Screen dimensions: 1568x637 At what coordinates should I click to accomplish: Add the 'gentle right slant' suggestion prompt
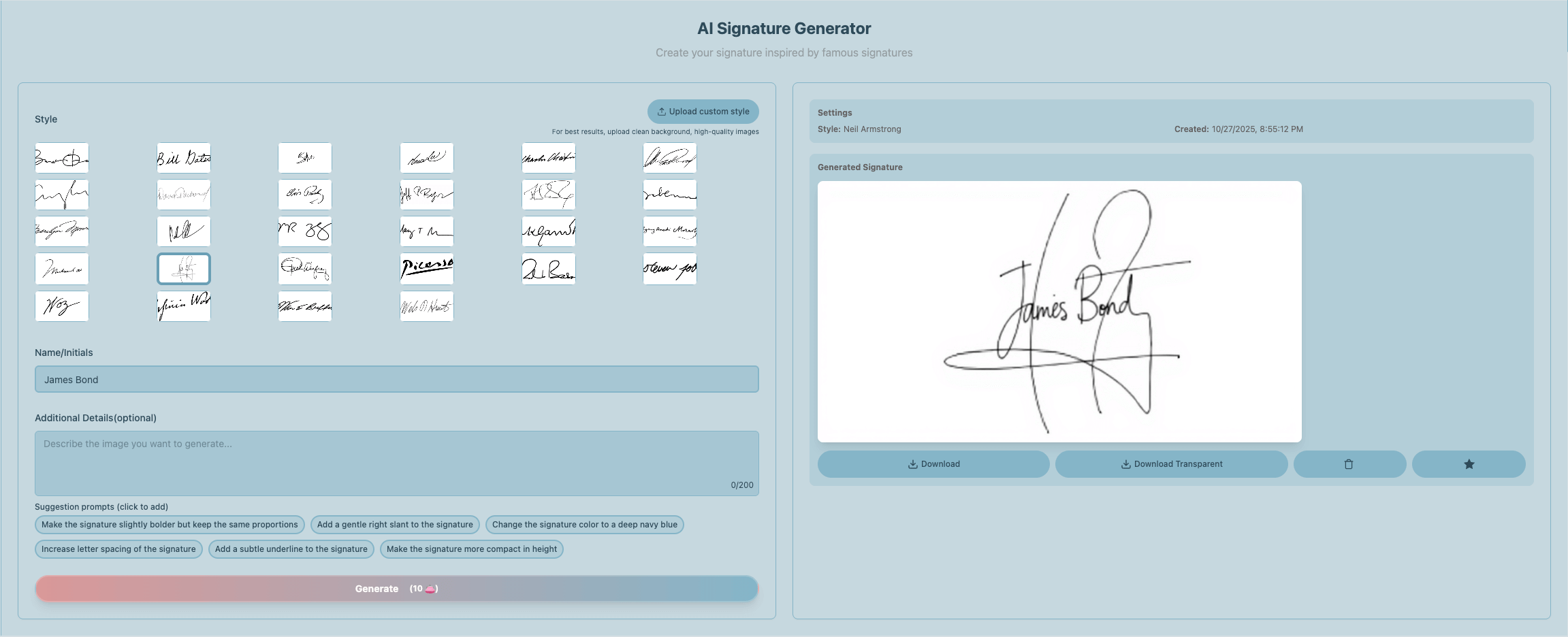(x=394, y=524)
